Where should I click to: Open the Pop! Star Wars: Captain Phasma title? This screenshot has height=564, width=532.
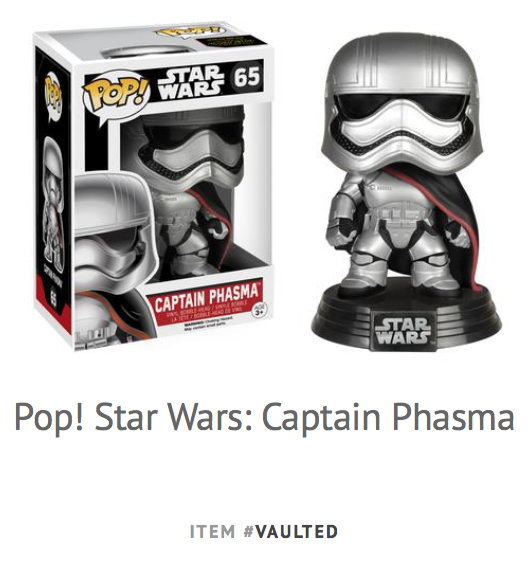coord(264,419)
